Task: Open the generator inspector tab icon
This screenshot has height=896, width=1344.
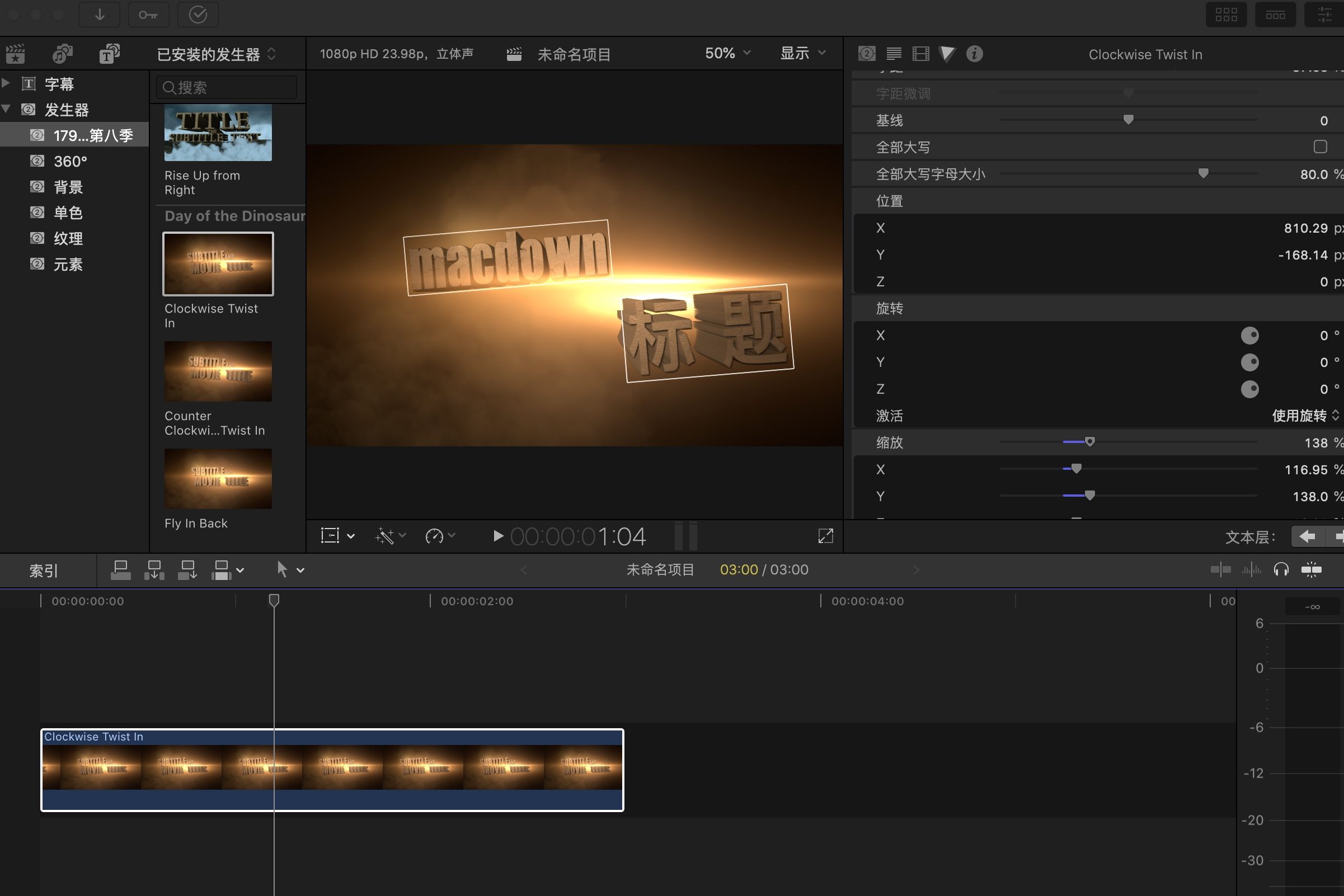Action: tap(867, 54)
